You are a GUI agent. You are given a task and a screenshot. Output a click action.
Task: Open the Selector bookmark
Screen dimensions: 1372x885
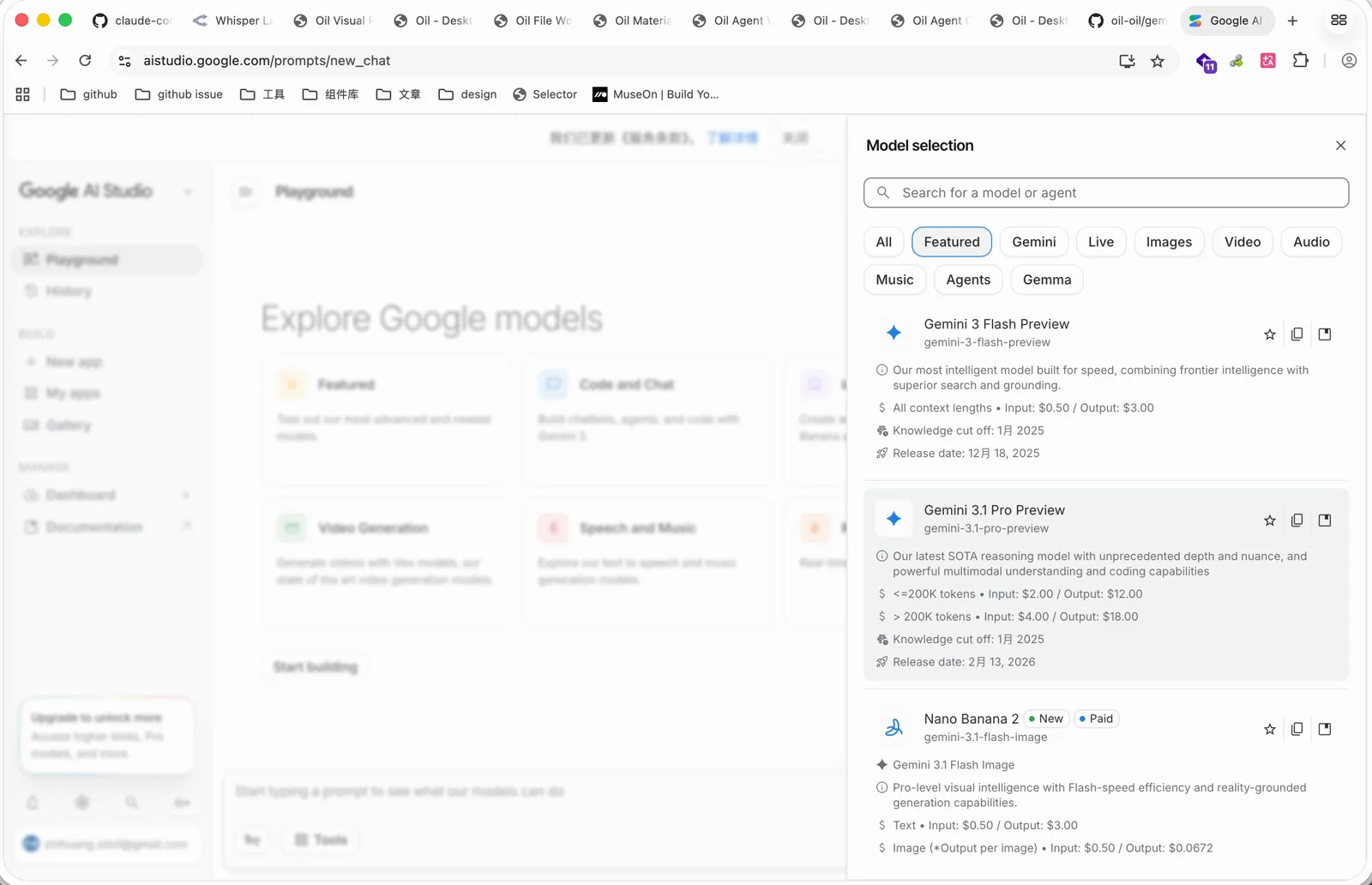[545, 94]
